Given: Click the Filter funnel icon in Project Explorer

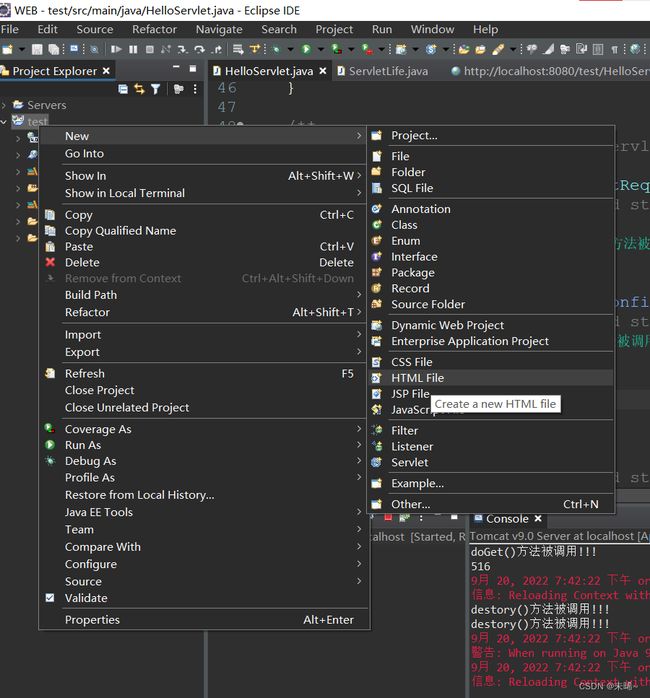Looking at the screenshot, I should click(155, 89).
